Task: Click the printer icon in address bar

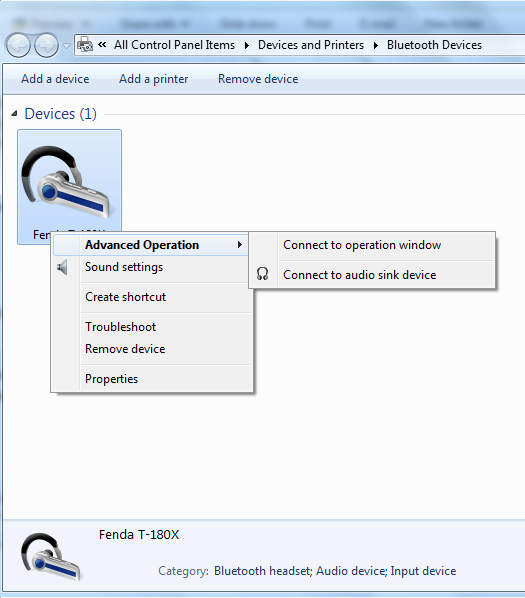Action: (85, 45)
